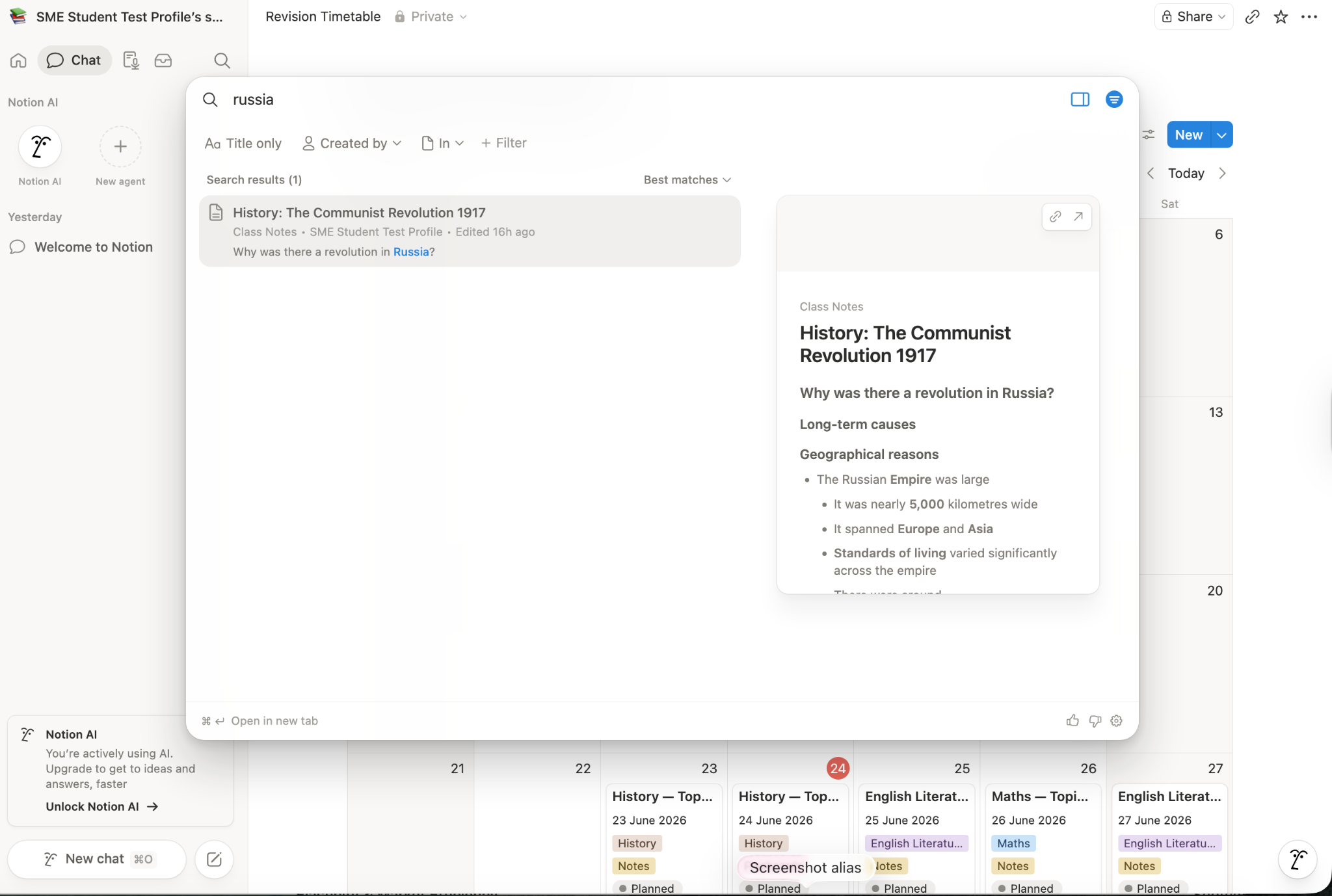Click the New button in calendar
This screenshot has width=1332, height=896.
click(1188, 135)
